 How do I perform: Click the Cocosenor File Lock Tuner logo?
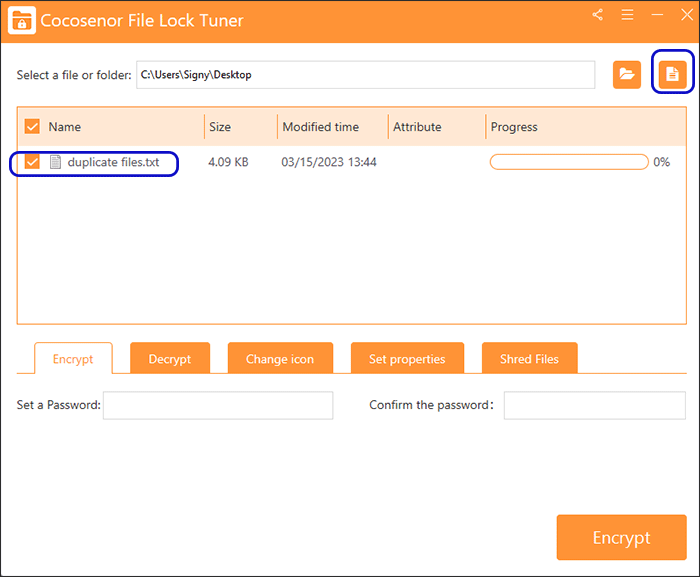(22, 21)
